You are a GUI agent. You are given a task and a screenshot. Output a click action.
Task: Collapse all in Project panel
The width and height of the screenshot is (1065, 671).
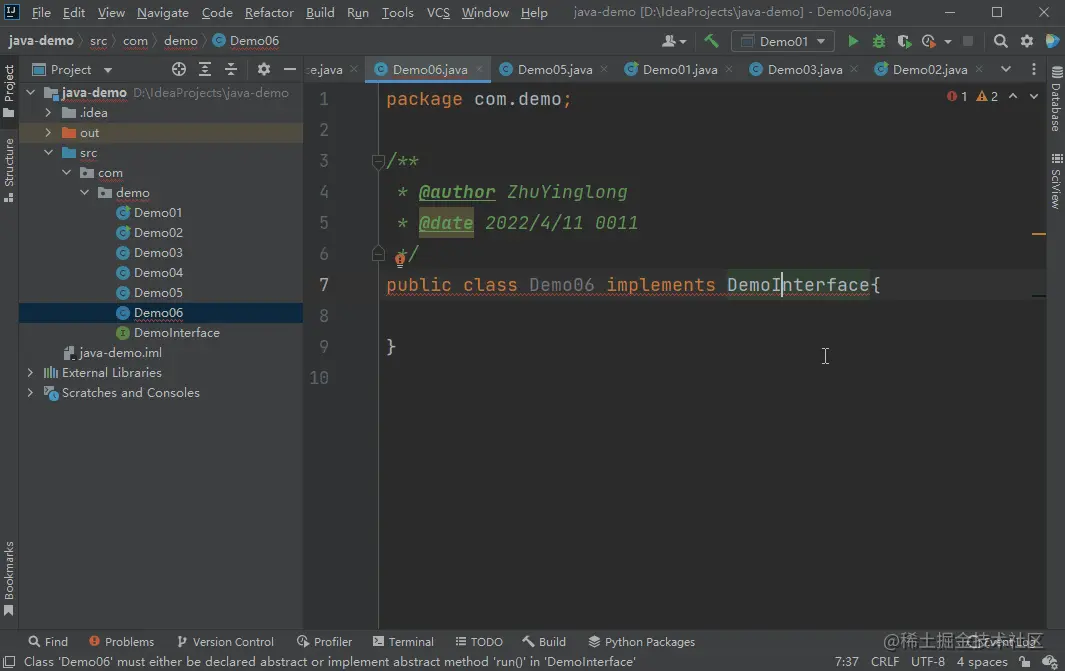point(231,69)
